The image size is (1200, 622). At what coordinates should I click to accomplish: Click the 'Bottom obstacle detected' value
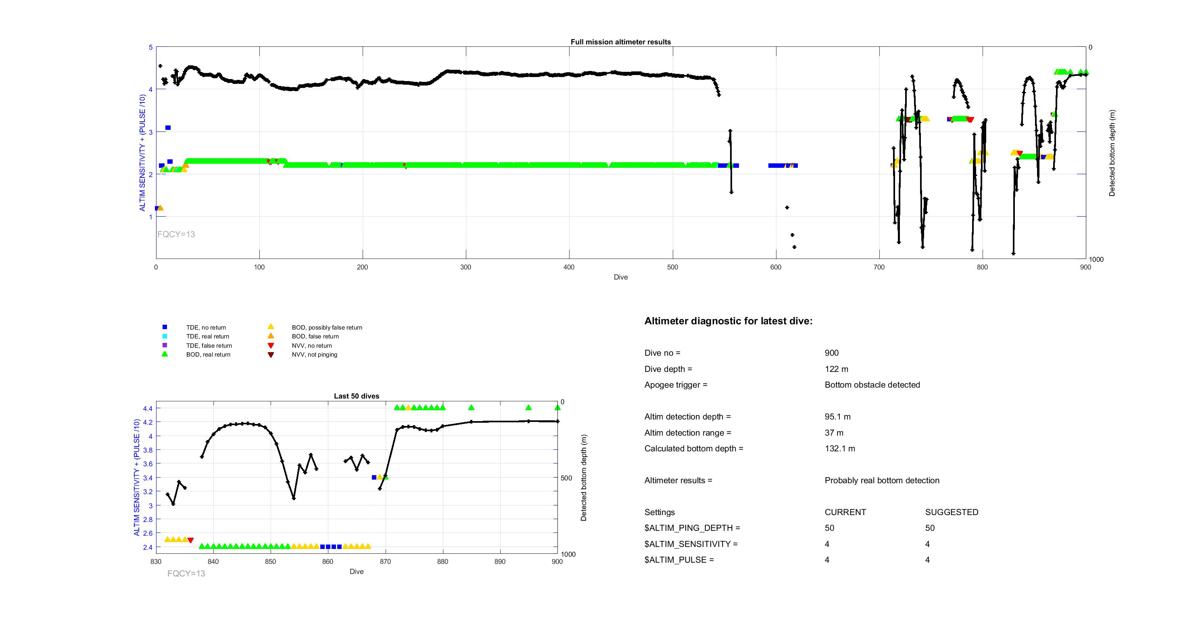(872, 385)
